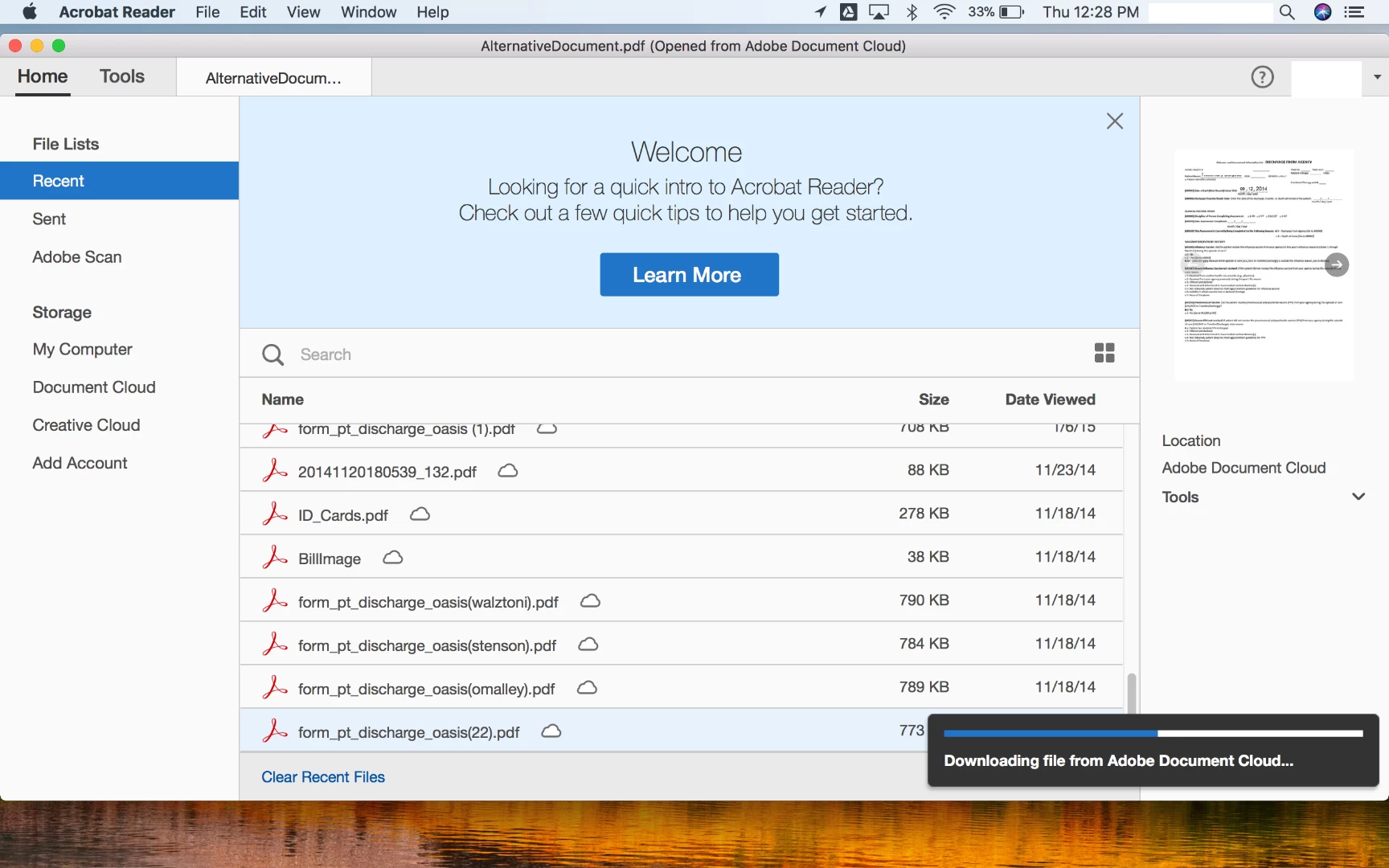Click PDF icon for form_pt_discharge_oasis(omalley).pdf
The height and width of the screenshot is (868, 1389).
click(275, 687)
